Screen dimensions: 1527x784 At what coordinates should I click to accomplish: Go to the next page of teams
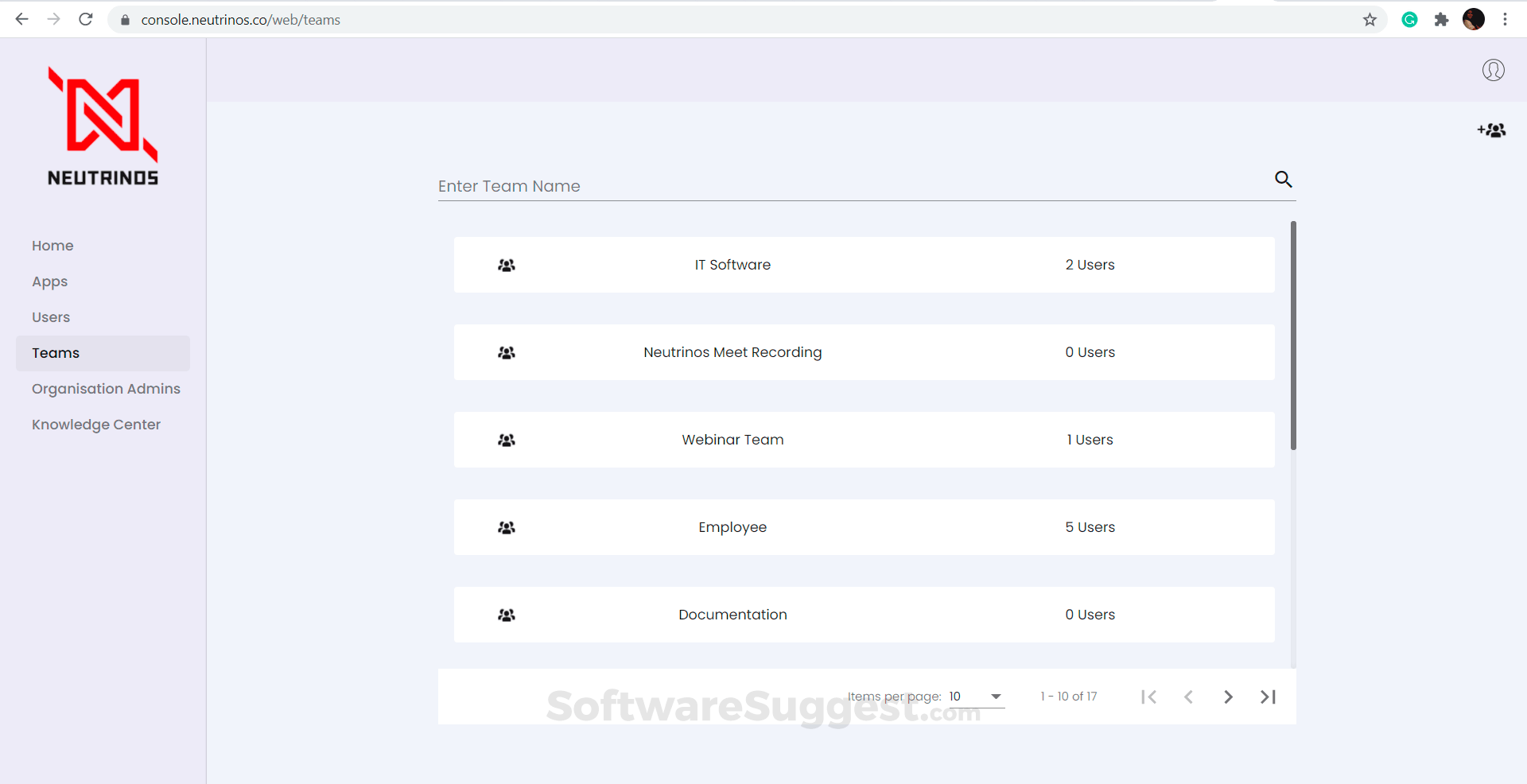(1228, 697)
